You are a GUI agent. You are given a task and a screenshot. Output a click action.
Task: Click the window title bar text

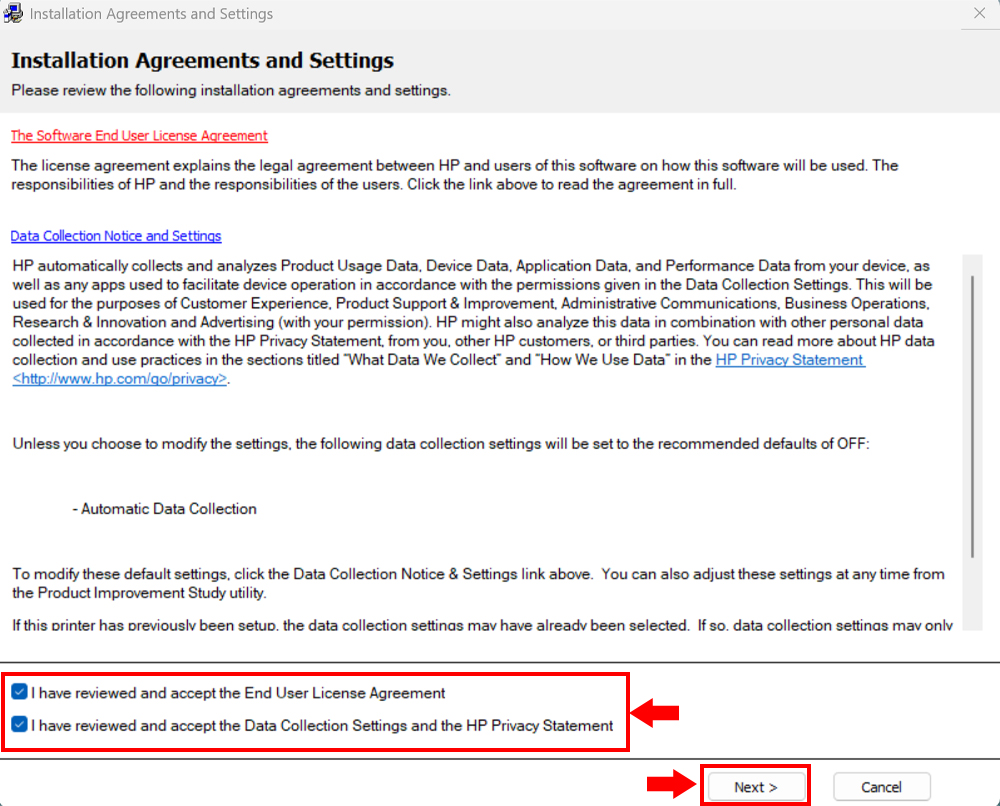pyautogui.click(x=151, y=14)
